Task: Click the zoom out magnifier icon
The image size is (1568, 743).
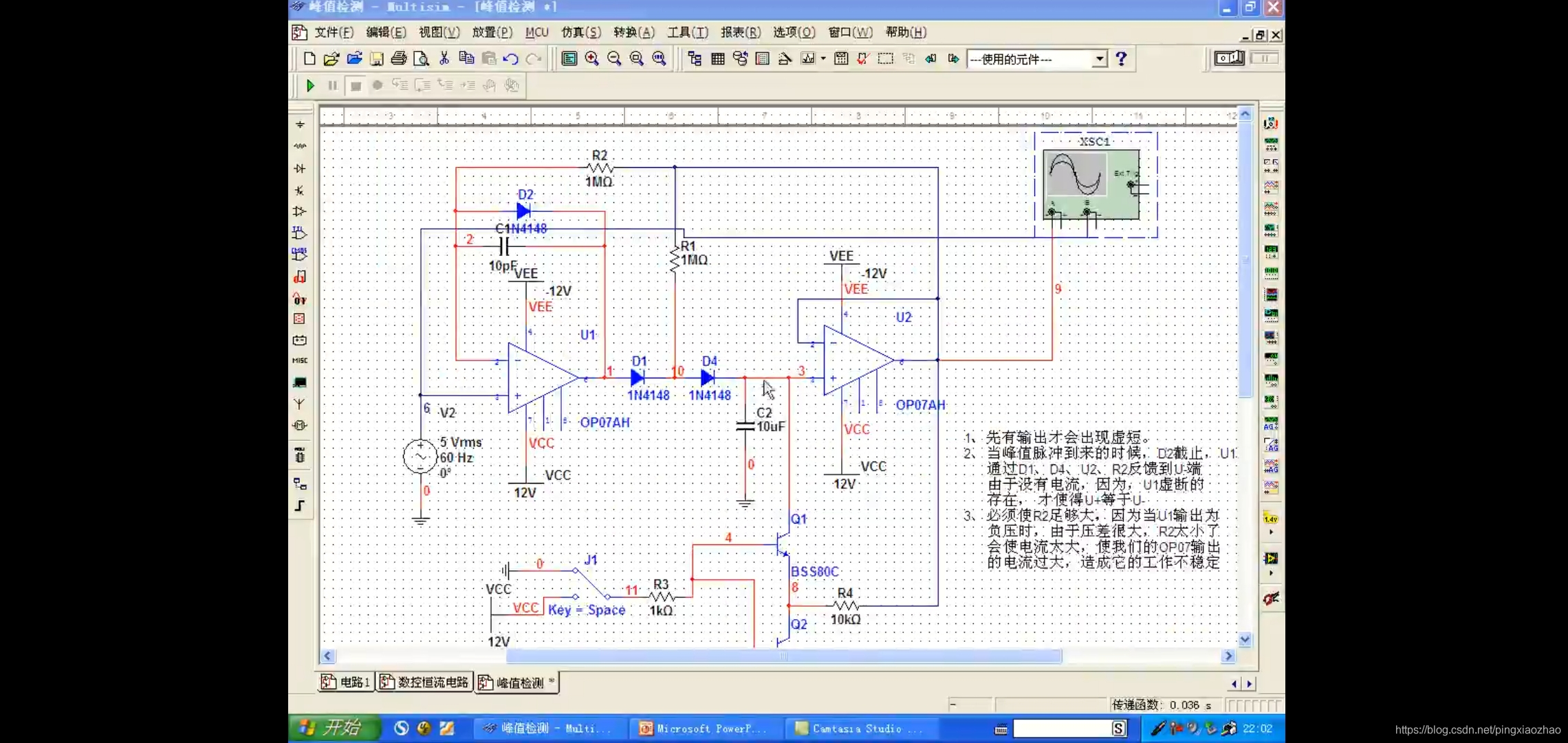Action: 614,59
